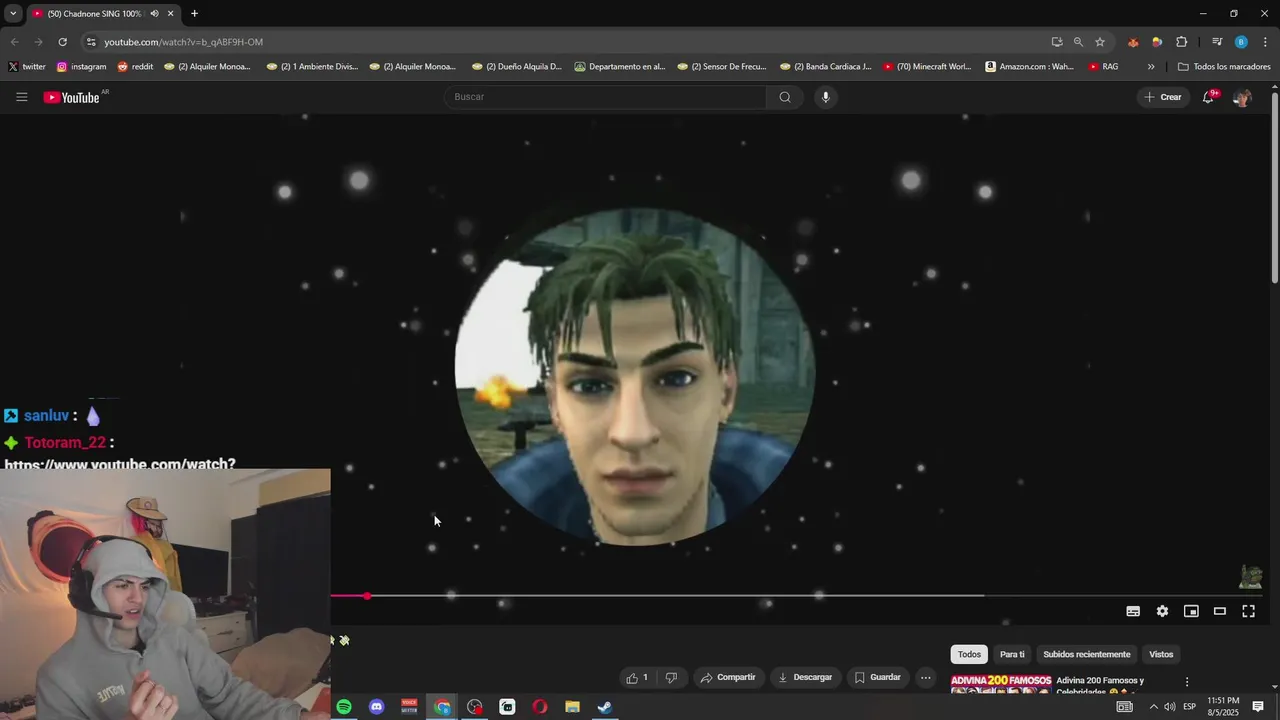
Task: Open the Windows notification center icon
Action: (x=1258, y=707)
